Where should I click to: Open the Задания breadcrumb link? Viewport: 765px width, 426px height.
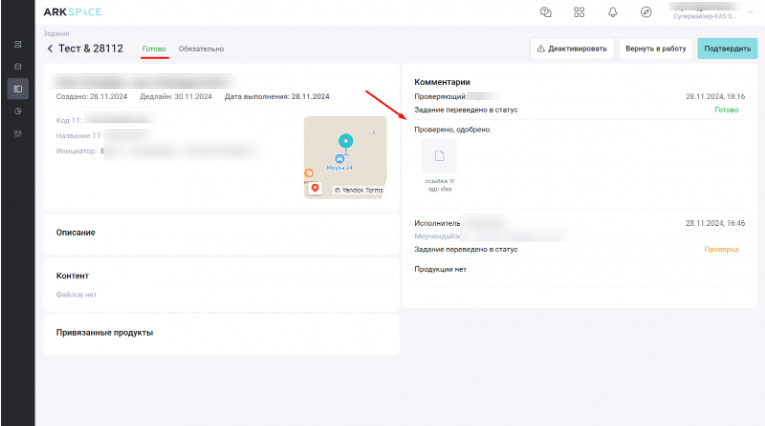pos(56,34)
